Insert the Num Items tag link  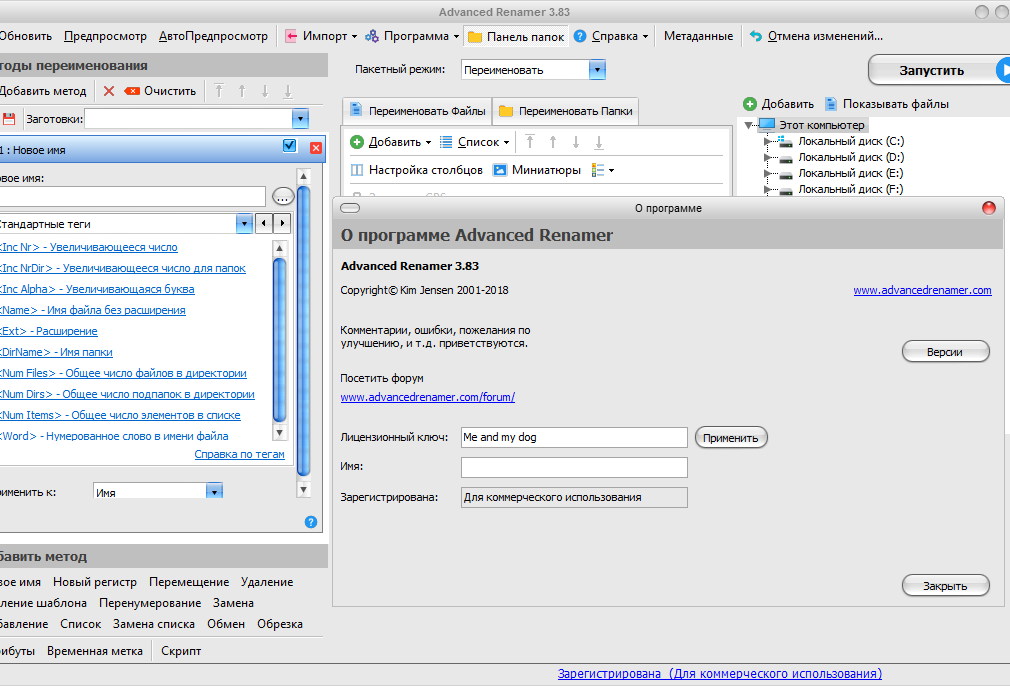120,415
